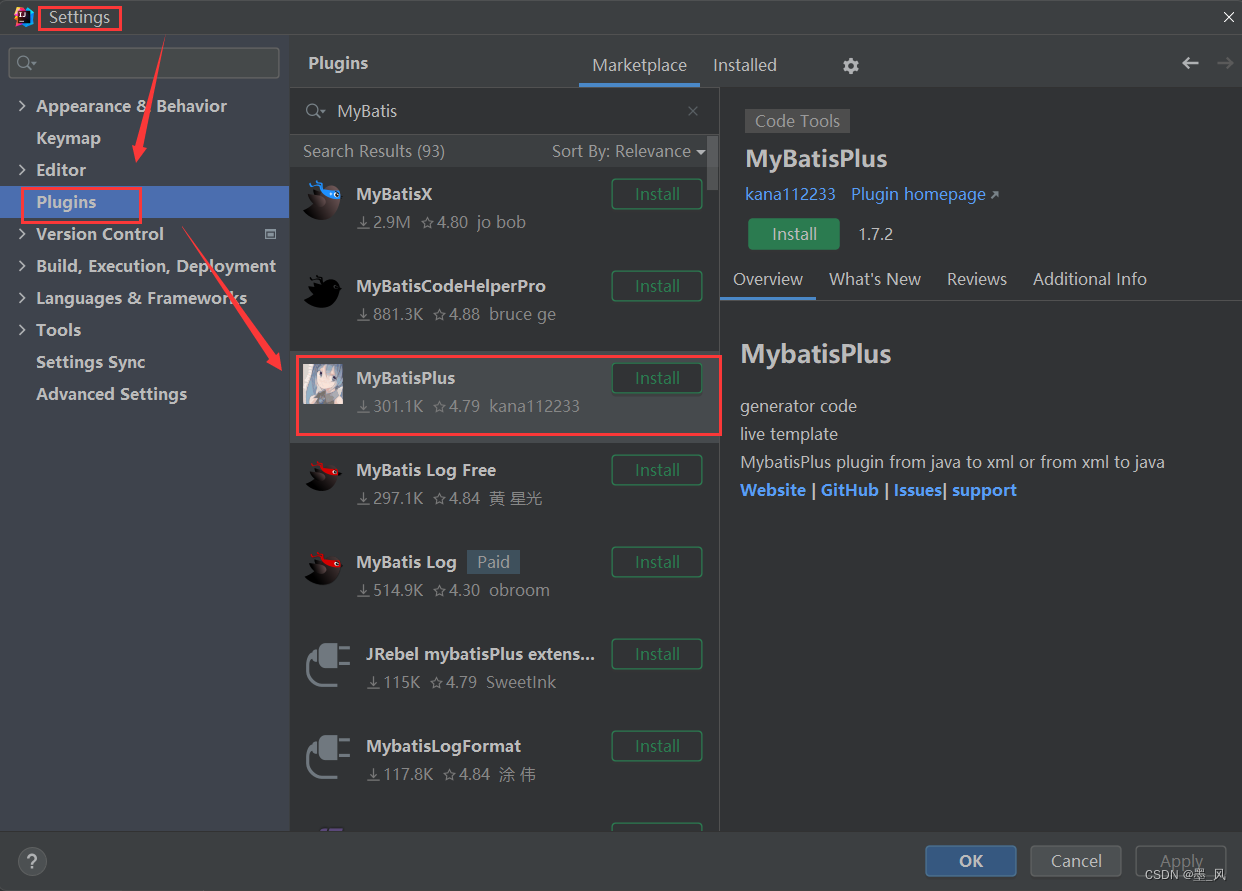
Task: Select Advanced Settings in the tree
Action: (x=112, y=394)
